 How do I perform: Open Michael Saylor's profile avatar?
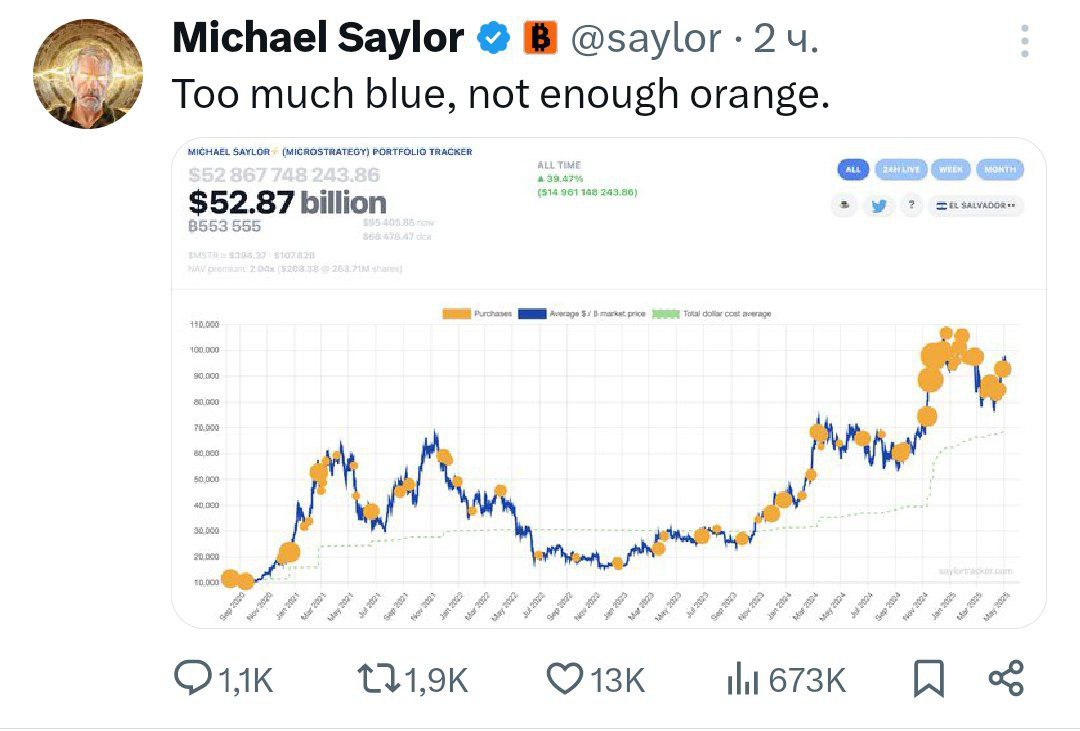pyautogui.click(x=88, y=74)
